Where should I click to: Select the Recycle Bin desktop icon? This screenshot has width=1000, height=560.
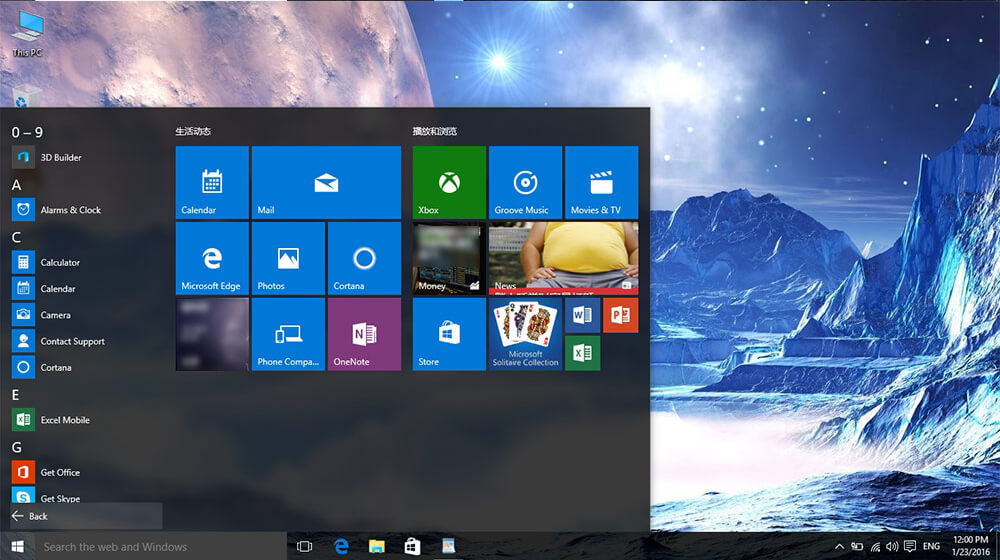tap(27, 97)
